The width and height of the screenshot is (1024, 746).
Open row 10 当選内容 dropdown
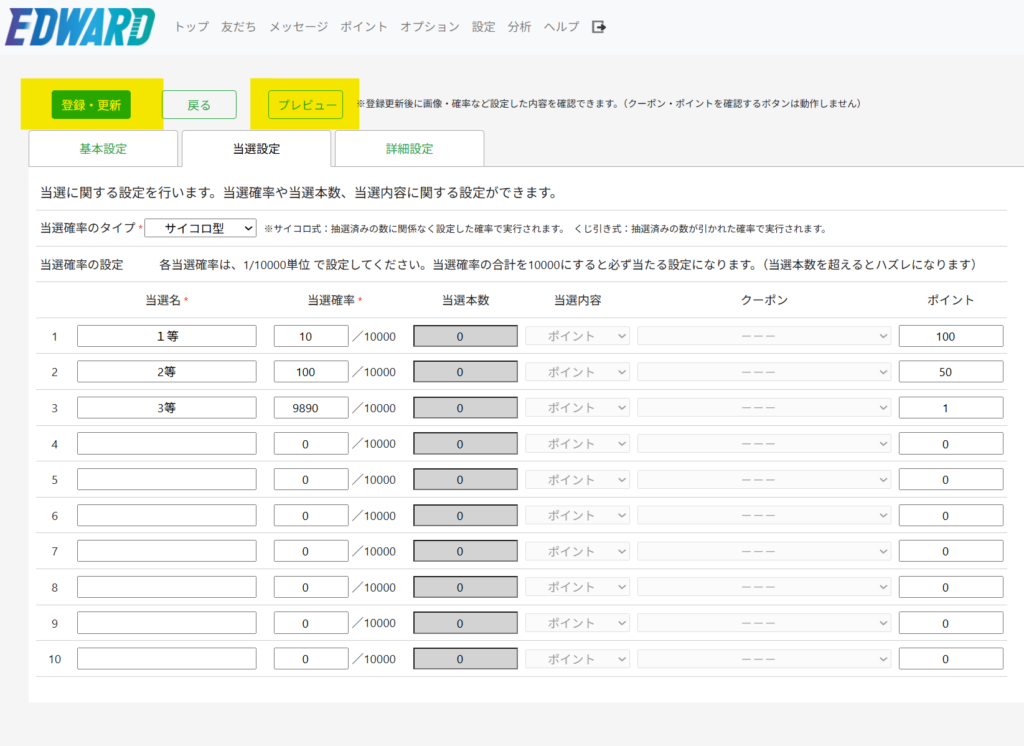pos(578,659)
